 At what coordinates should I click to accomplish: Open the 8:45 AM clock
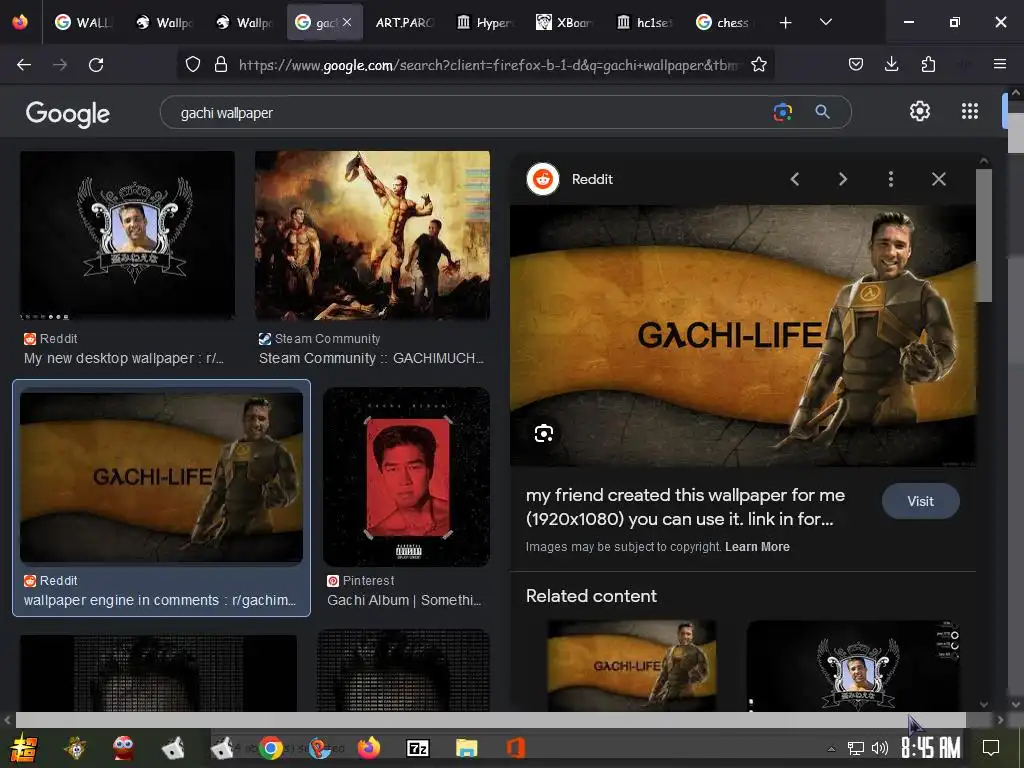pyautogui.click(x=930, y=747)
